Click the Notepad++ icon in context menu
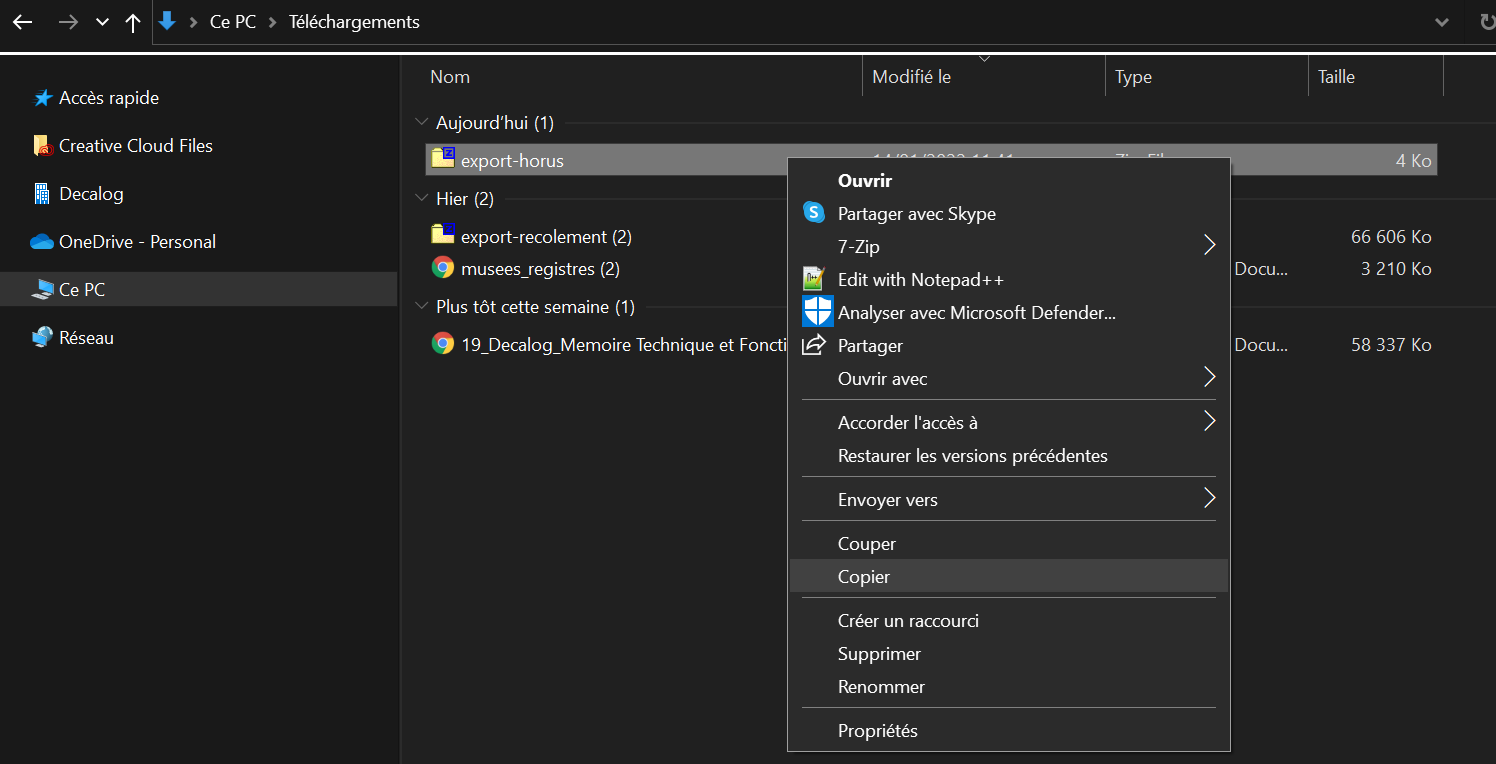The width and height of the screenshot is (1496, 764). [x=814, y=279]
